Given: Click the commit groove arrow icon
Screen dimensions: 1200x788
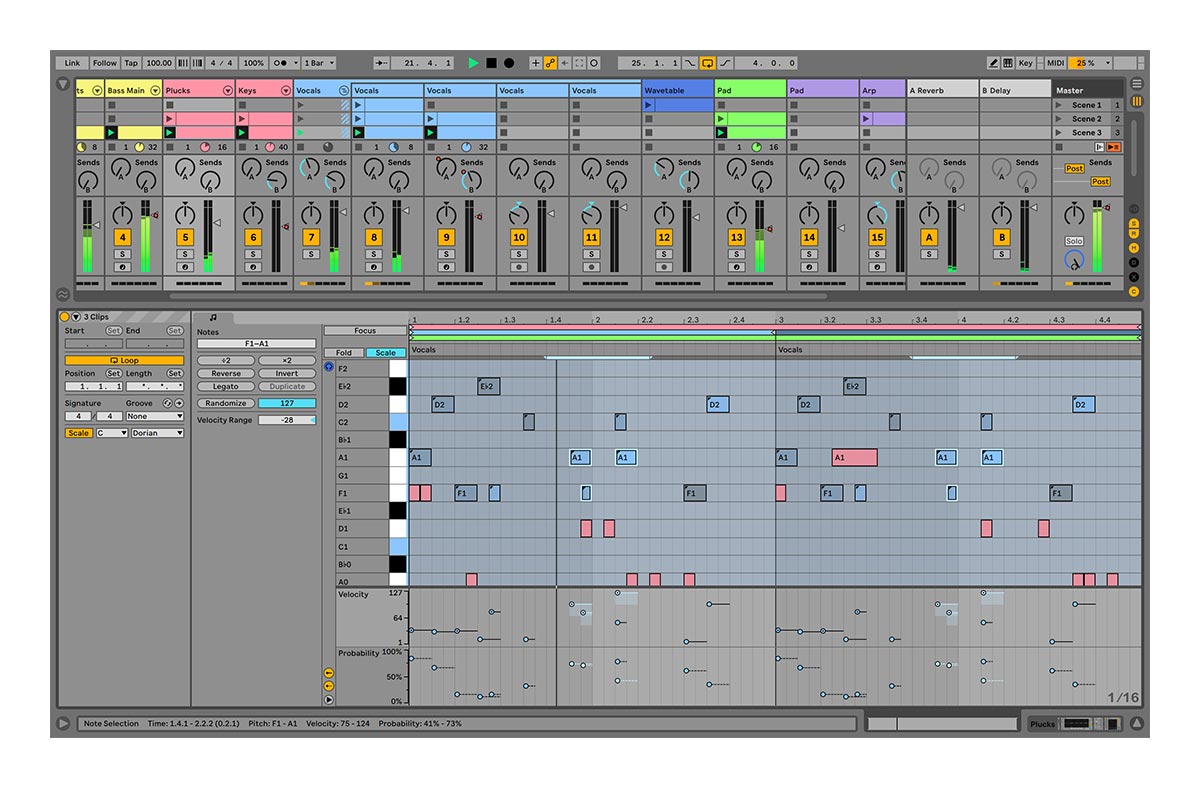Looking at the screenshot, I should [179, 403].
